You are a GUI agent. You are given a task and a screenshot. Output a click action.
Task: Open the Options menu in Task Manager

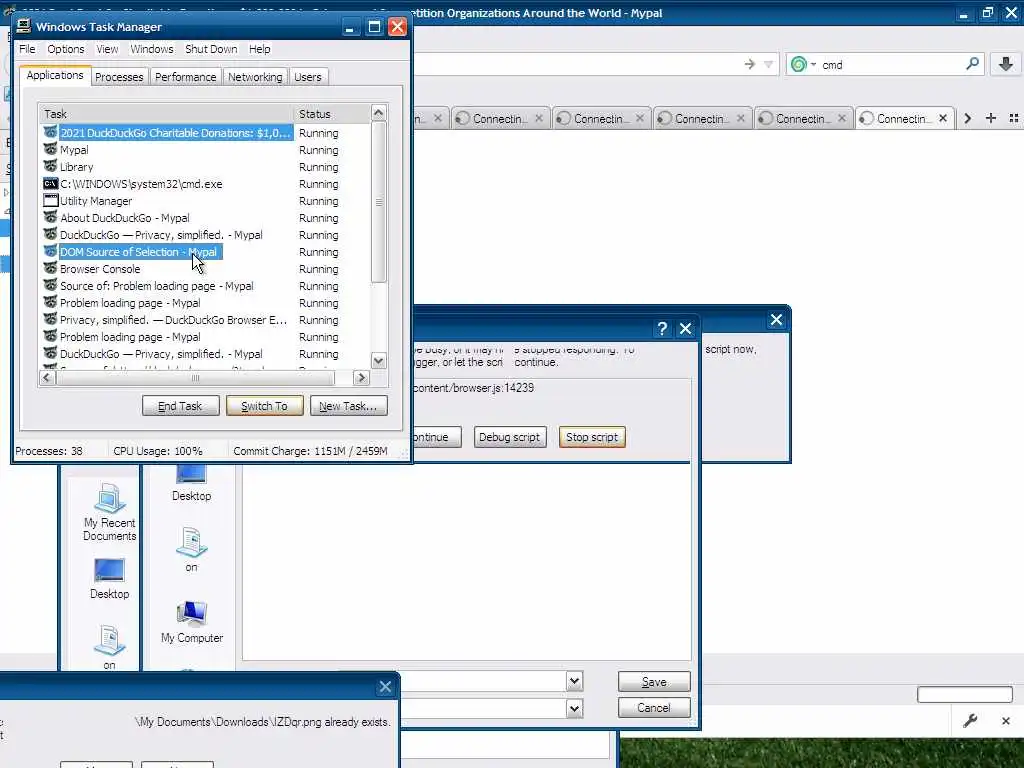point(65,49)
